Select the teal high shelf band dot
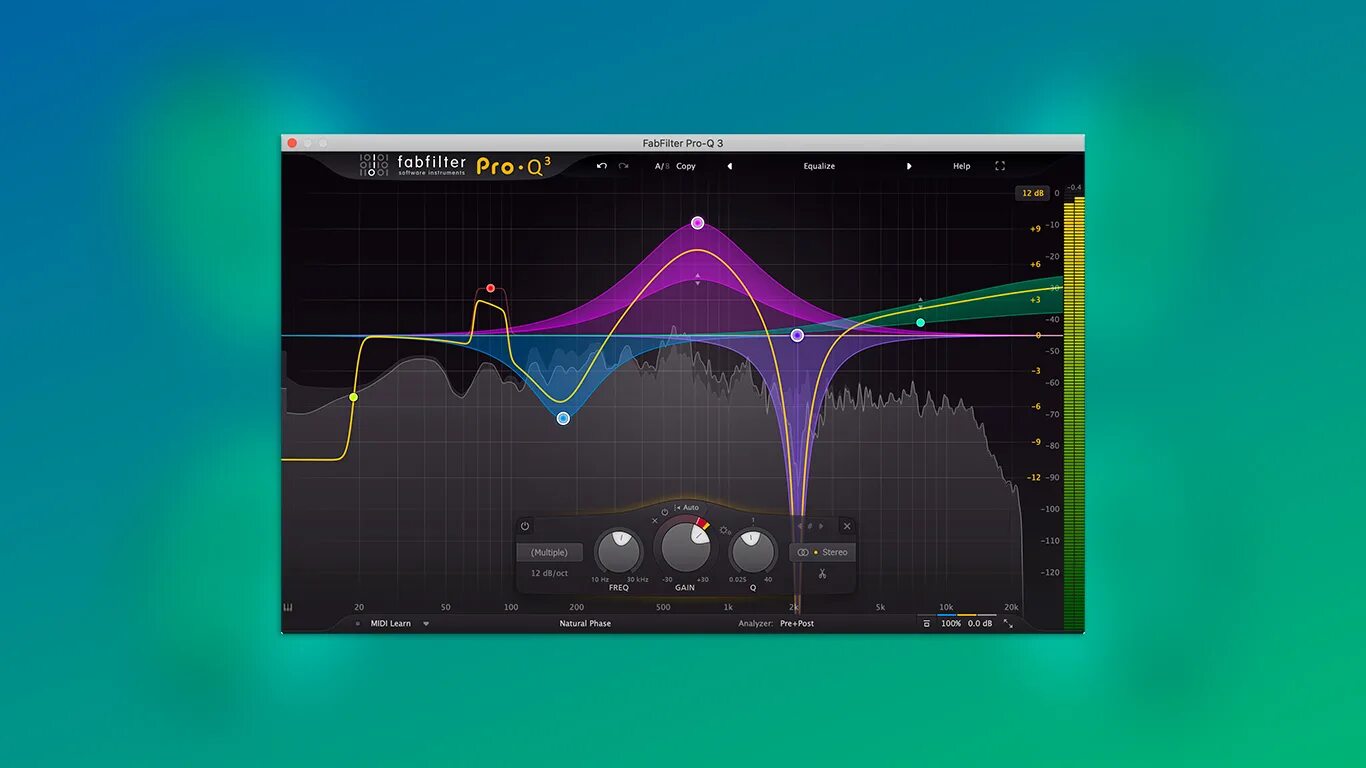This screenshot has width=1366, height=768. pos(920,322)
